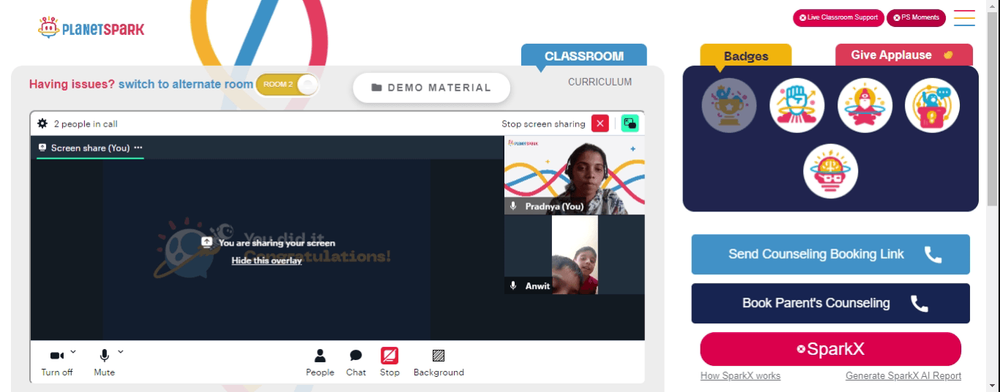Toggle the ROOM 2 switch
This screenshot has height=392, width=1000.
(287, 85)
